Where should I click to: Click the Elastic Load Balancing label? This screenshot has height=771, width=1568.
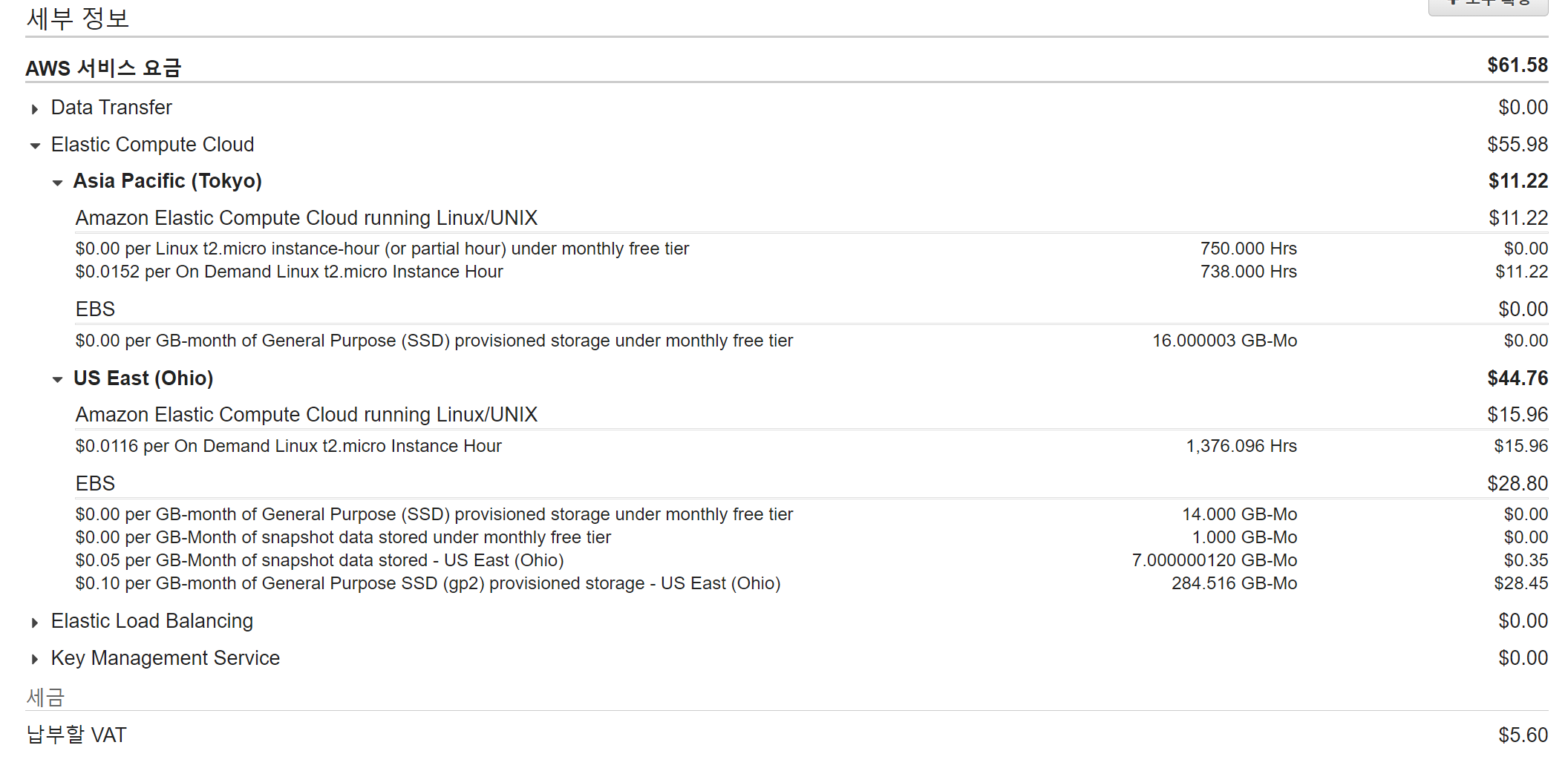coord(152,621)
